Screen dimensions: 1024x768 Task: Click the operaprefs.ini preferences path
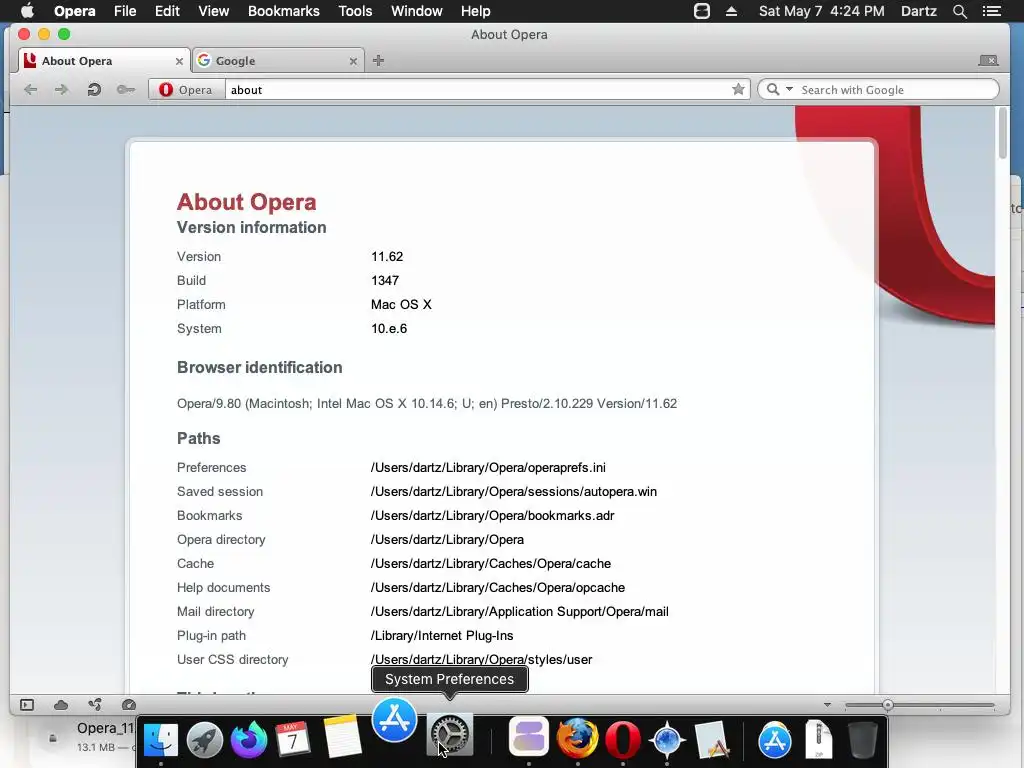click(488, 468)
